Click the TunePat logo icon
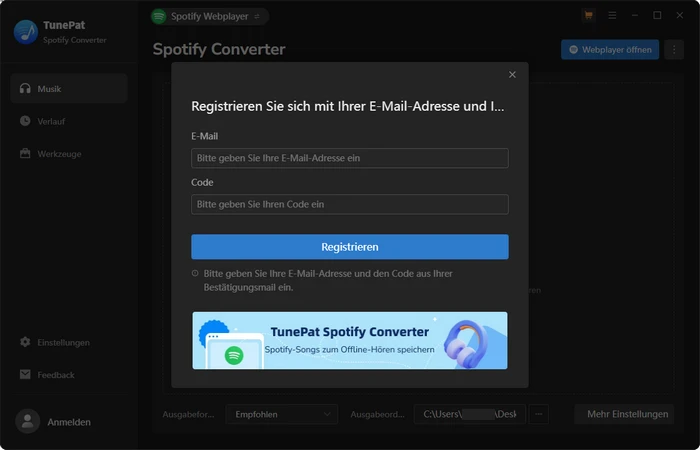The height and width of the screenshot is (450, 700). pyautogui.click(x=25, y=32)
